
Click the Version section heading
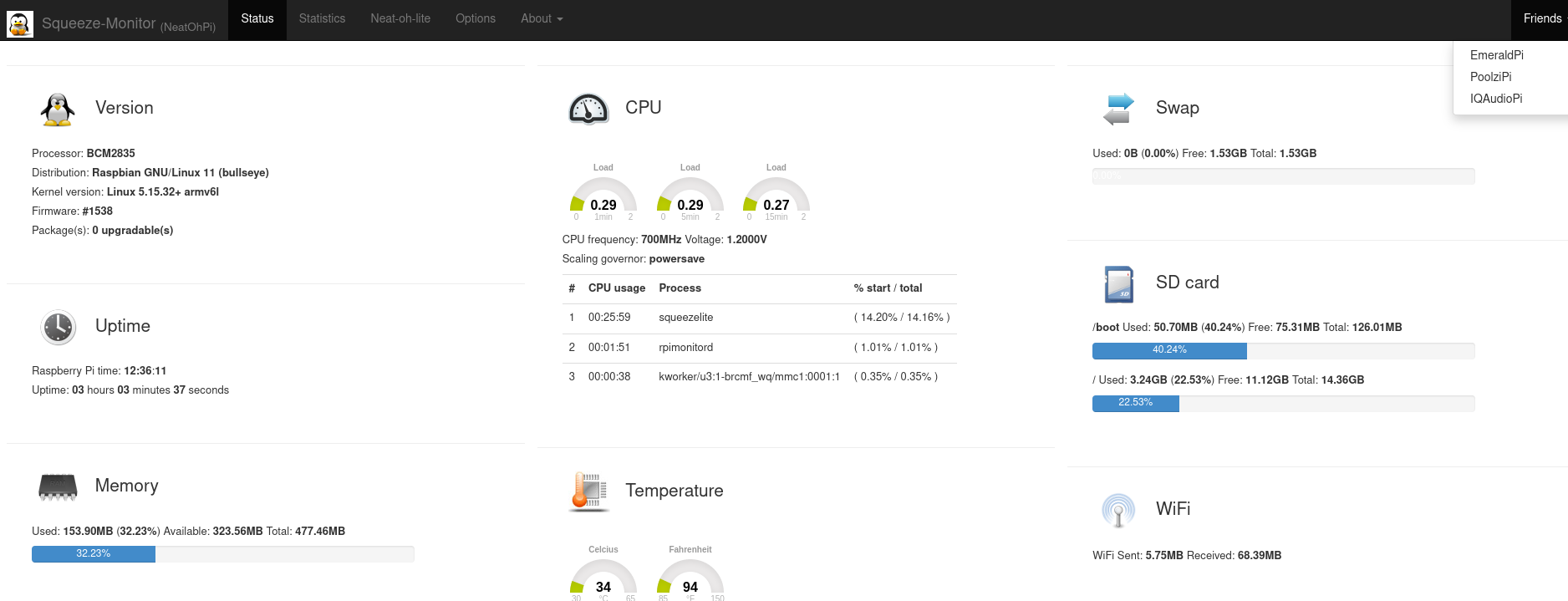pyautogui.click(x=125, y=108)
